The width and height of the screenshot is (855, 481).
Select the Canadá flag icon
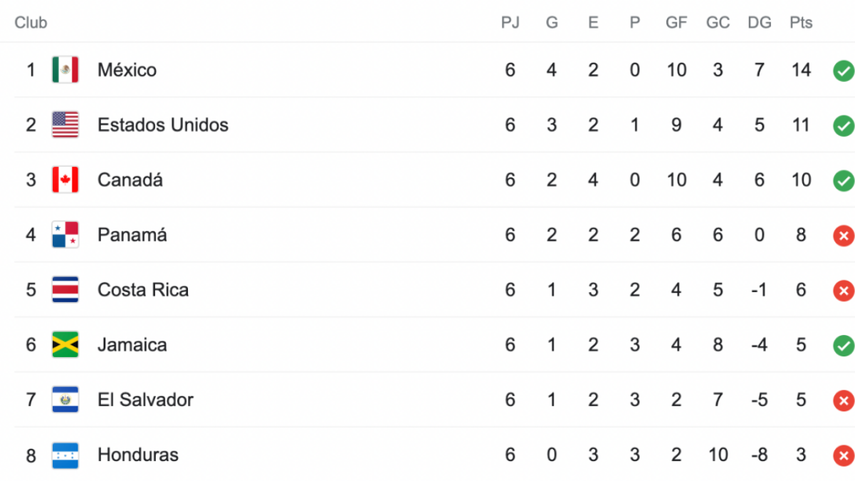(65, 180)
